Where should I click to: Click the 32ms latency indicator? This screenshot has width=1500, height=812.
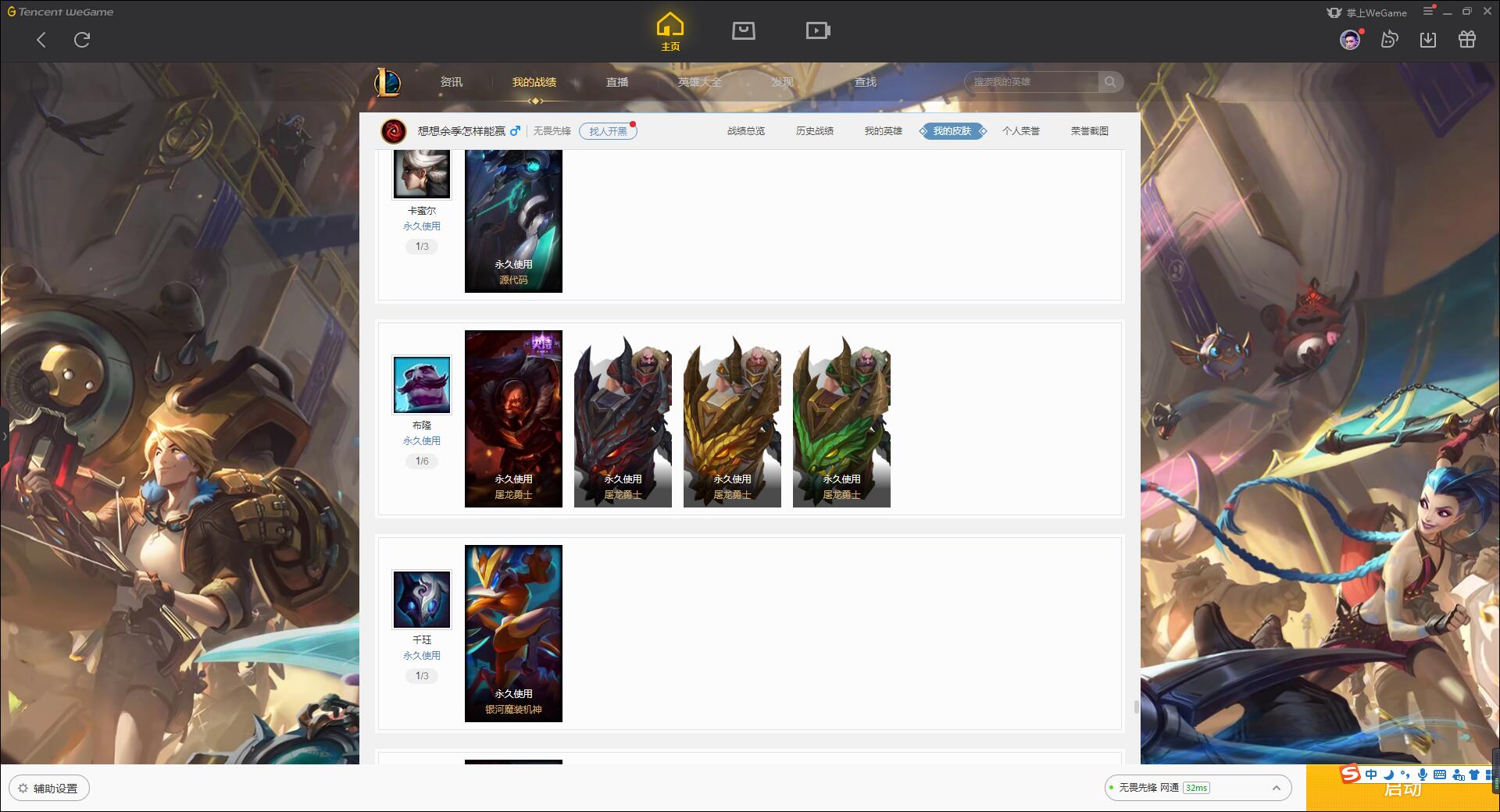(1196, 788)
